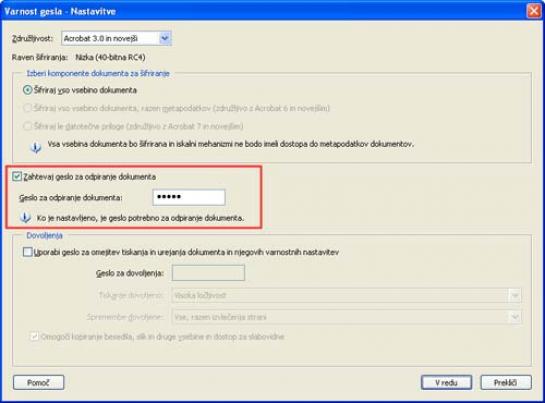Toggle 'Omogoči kopiranje besedila' checkbox
545x403 pixels.
point(34,336)
